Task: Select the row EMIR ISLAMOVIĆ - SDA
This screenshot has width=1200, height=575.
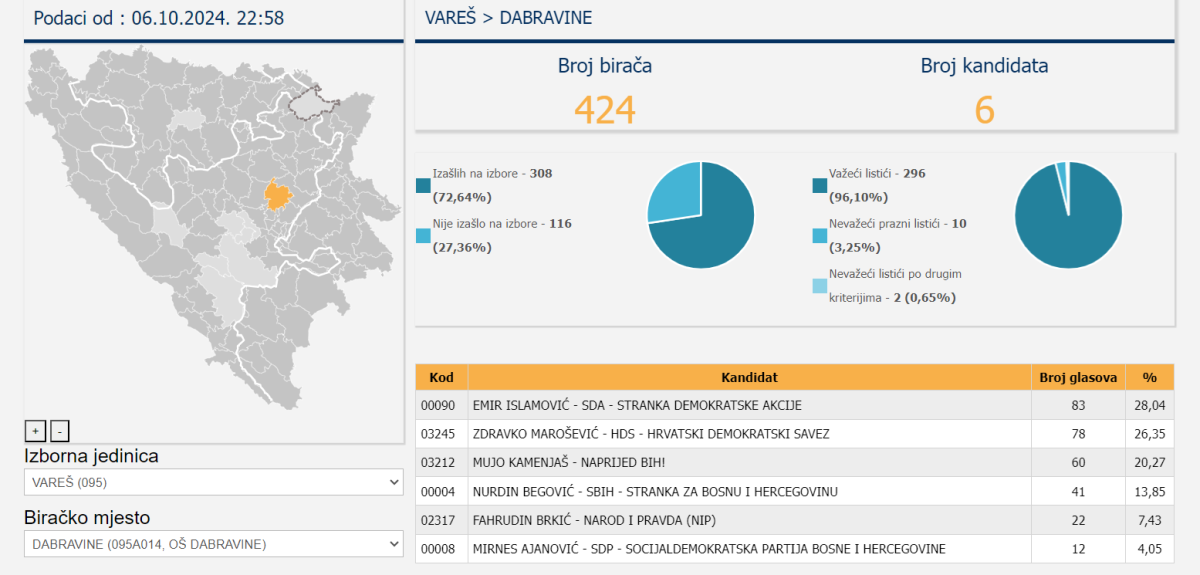Action: 795,405
